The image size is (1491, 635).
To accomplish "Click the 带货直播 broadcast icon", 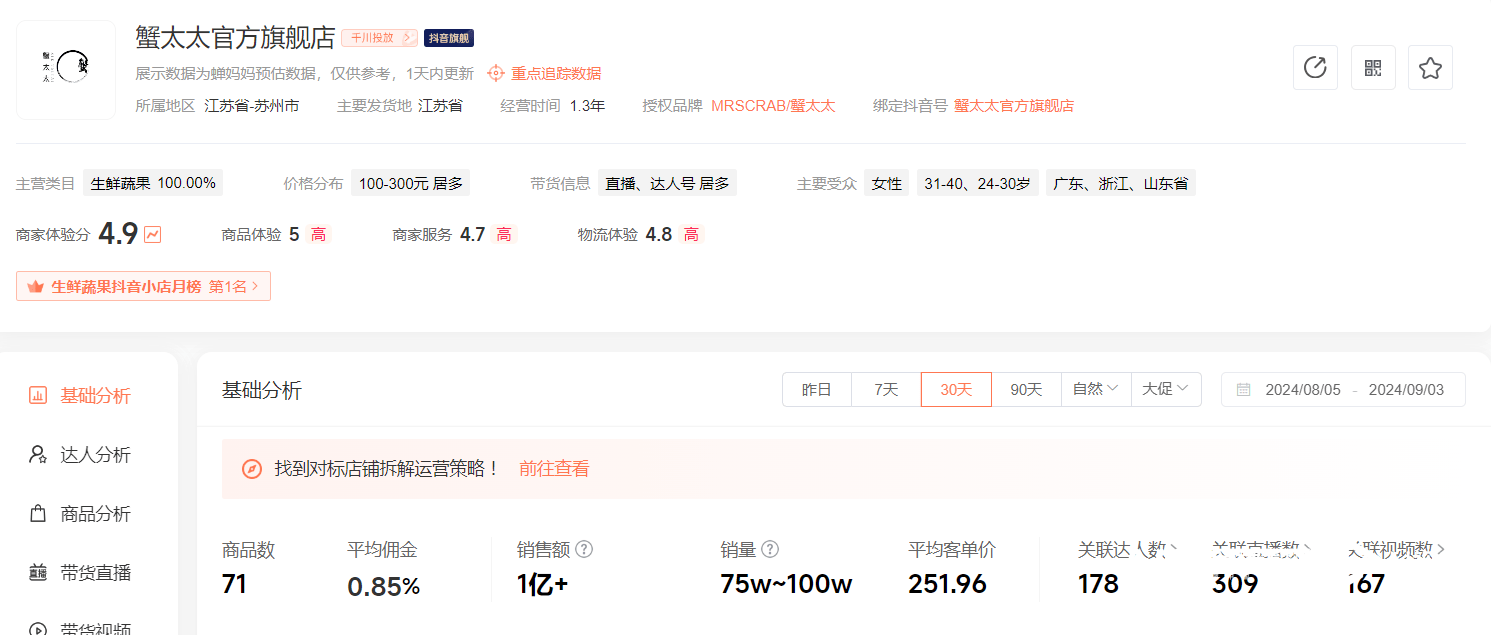I will coord(38,573).
